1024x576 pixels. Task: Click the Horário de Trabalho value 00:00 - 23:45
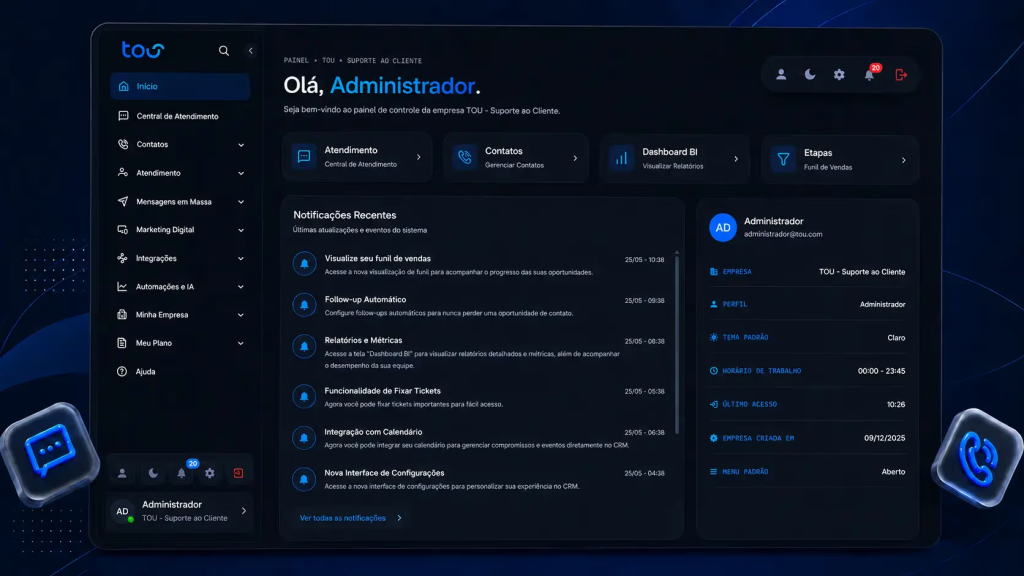click(881, 371)
